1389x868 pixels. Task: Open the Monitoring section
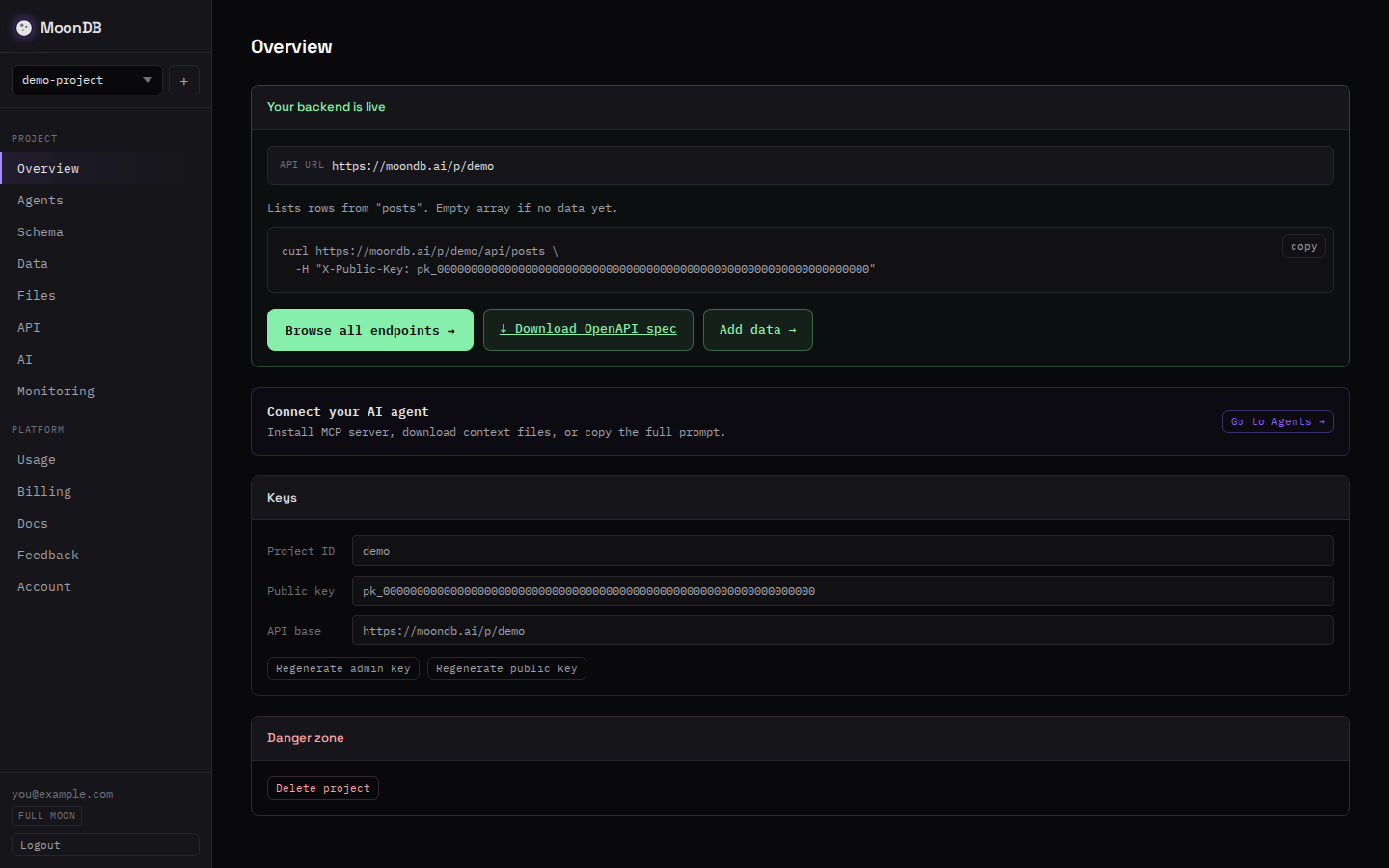(x=105, y=391)
